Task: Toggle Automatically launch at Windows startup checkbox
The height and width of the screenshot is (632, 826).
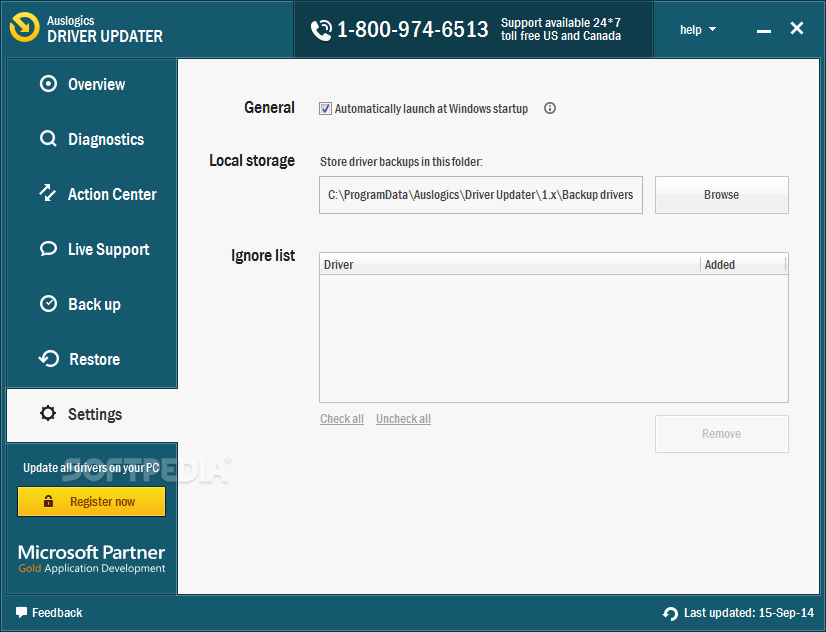Action: tap(325, 108)
